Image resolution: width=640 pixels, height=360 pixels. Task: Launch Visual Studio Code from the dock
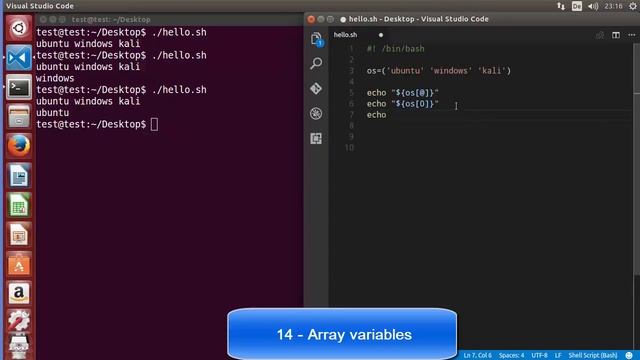[x=18, y=58]
